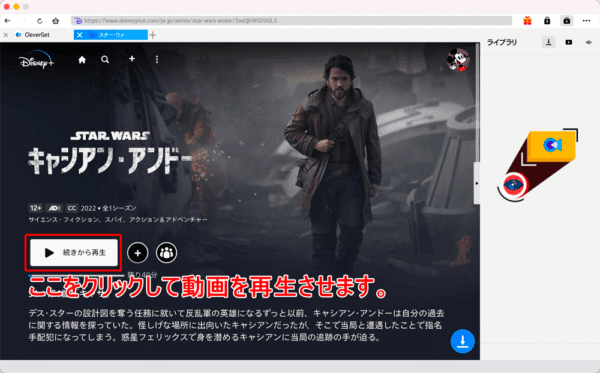Select the スター・ウォ tab
The image size is (600, 373).
[x=111, y=35]
